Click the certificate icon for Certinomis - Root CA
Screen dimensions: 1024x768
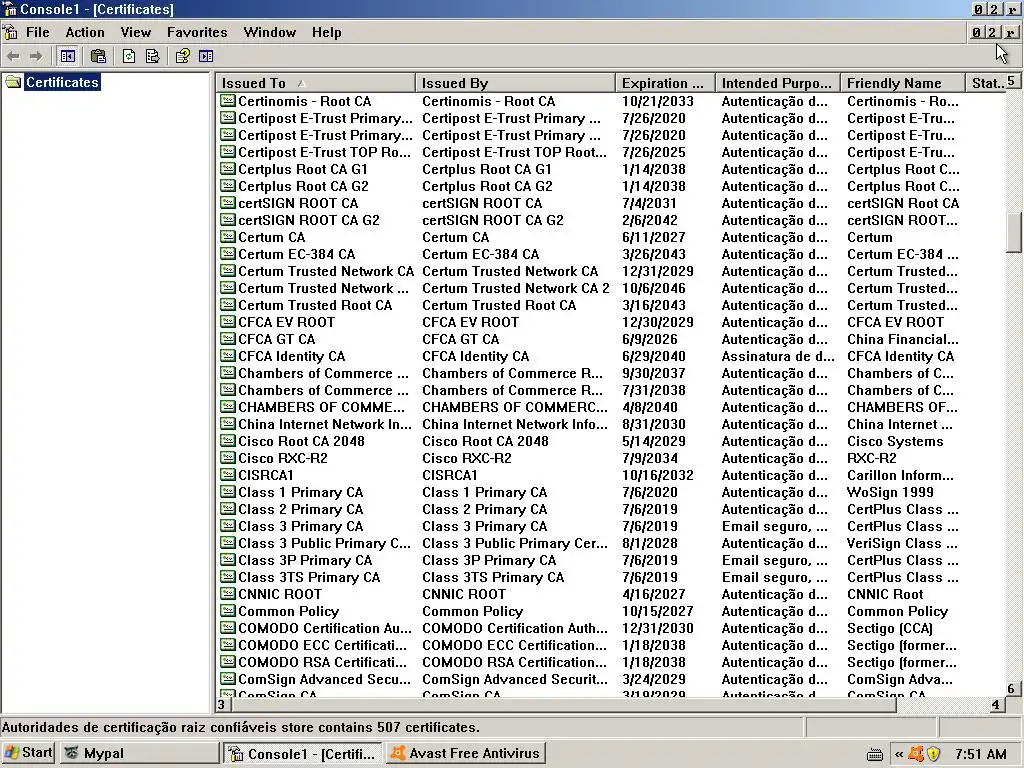point(228,101)
